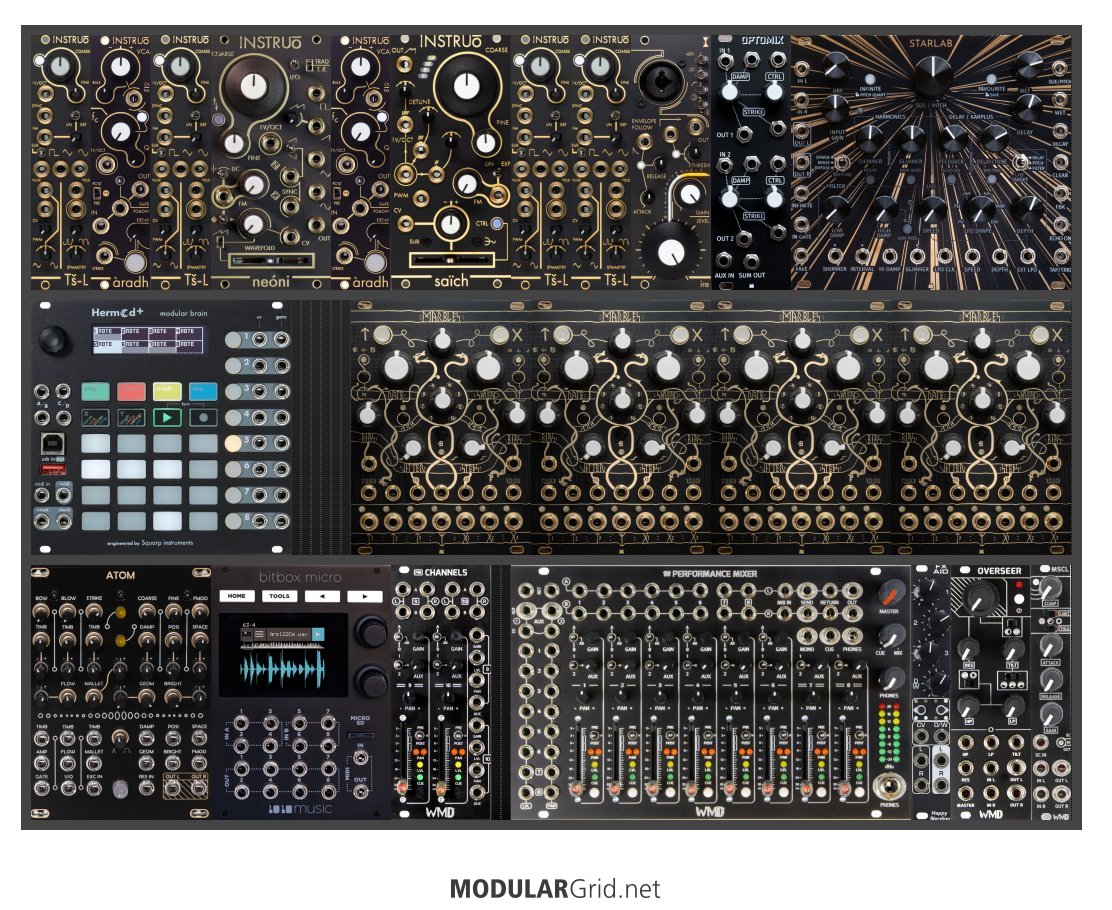
Task: Click the ATOM BOW knob
Action: 41,611
